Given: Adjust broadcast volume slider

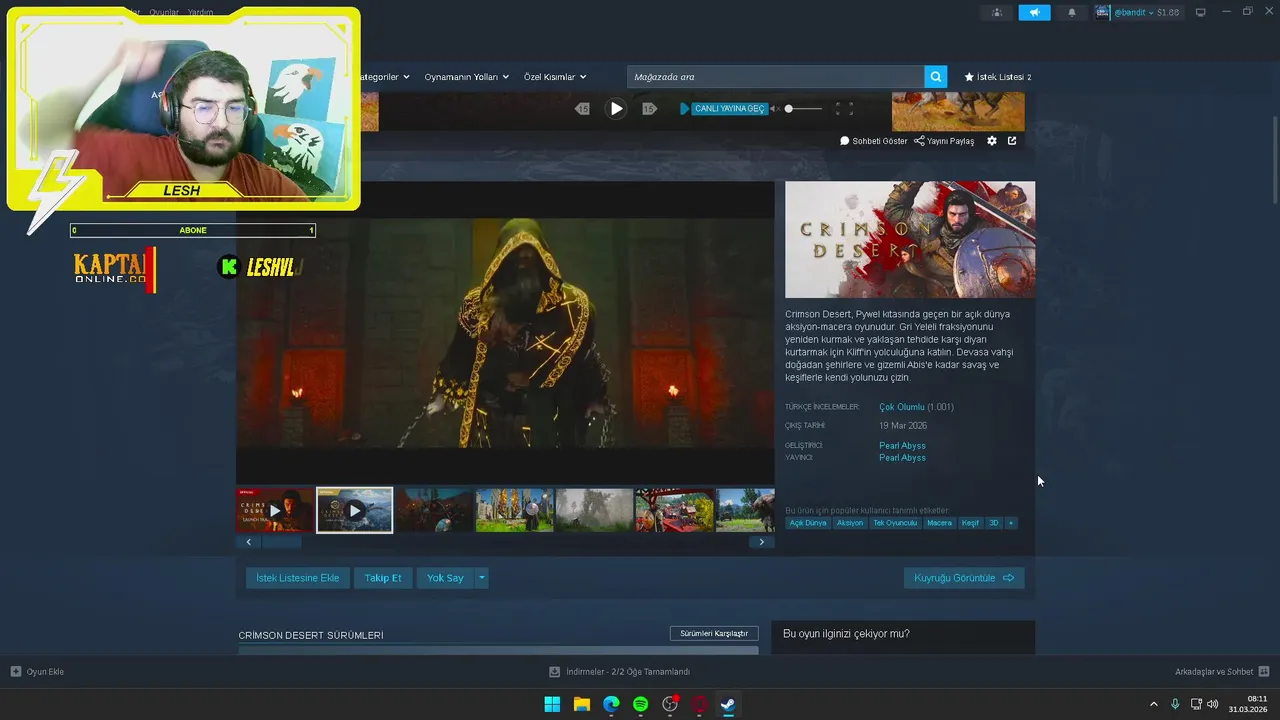Looking at the screenshot, I should pos(803,108).
